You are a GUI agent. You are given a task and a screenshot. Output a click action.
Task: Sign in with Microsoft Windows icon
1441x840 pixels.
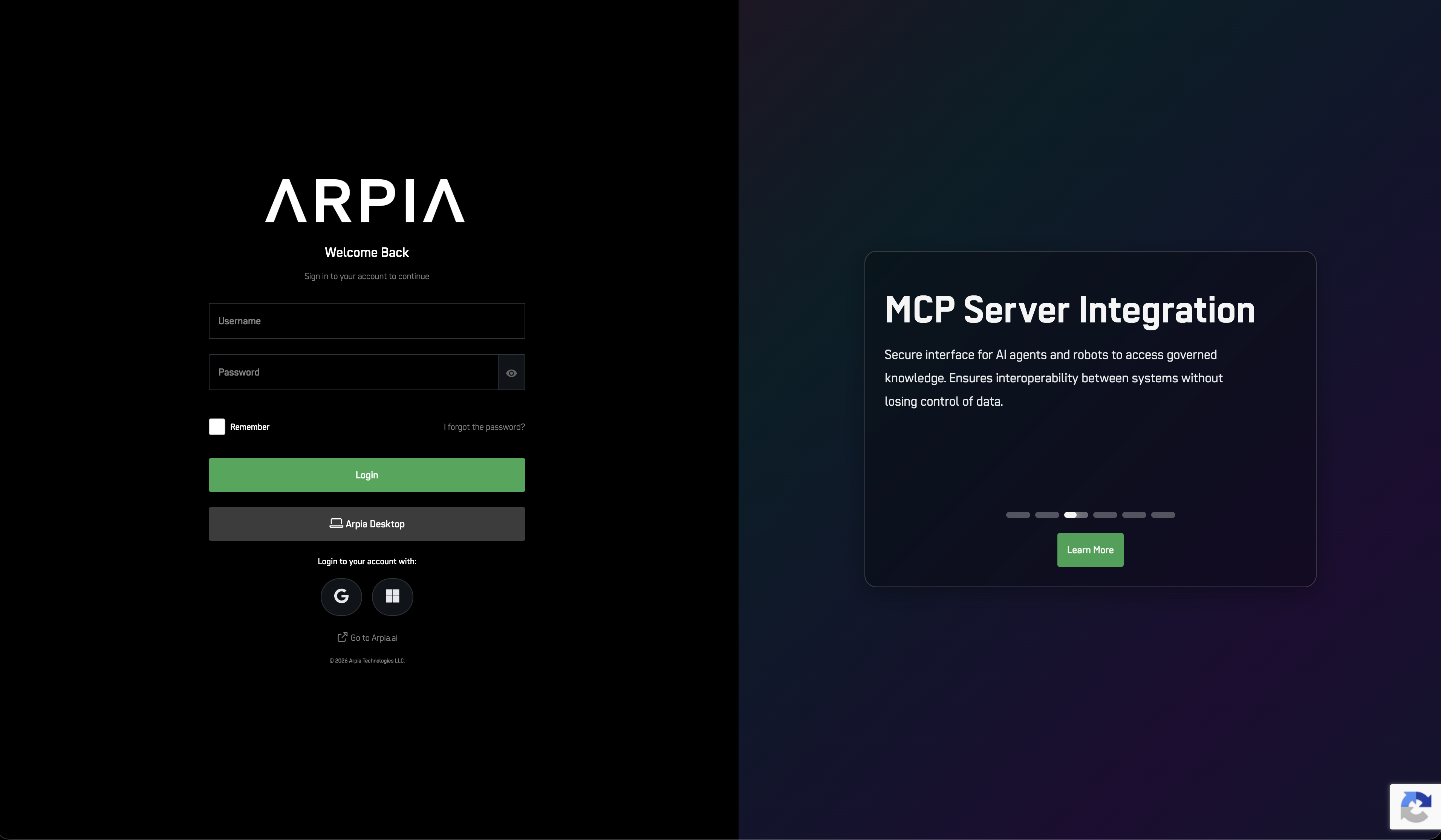pos(392,597)
